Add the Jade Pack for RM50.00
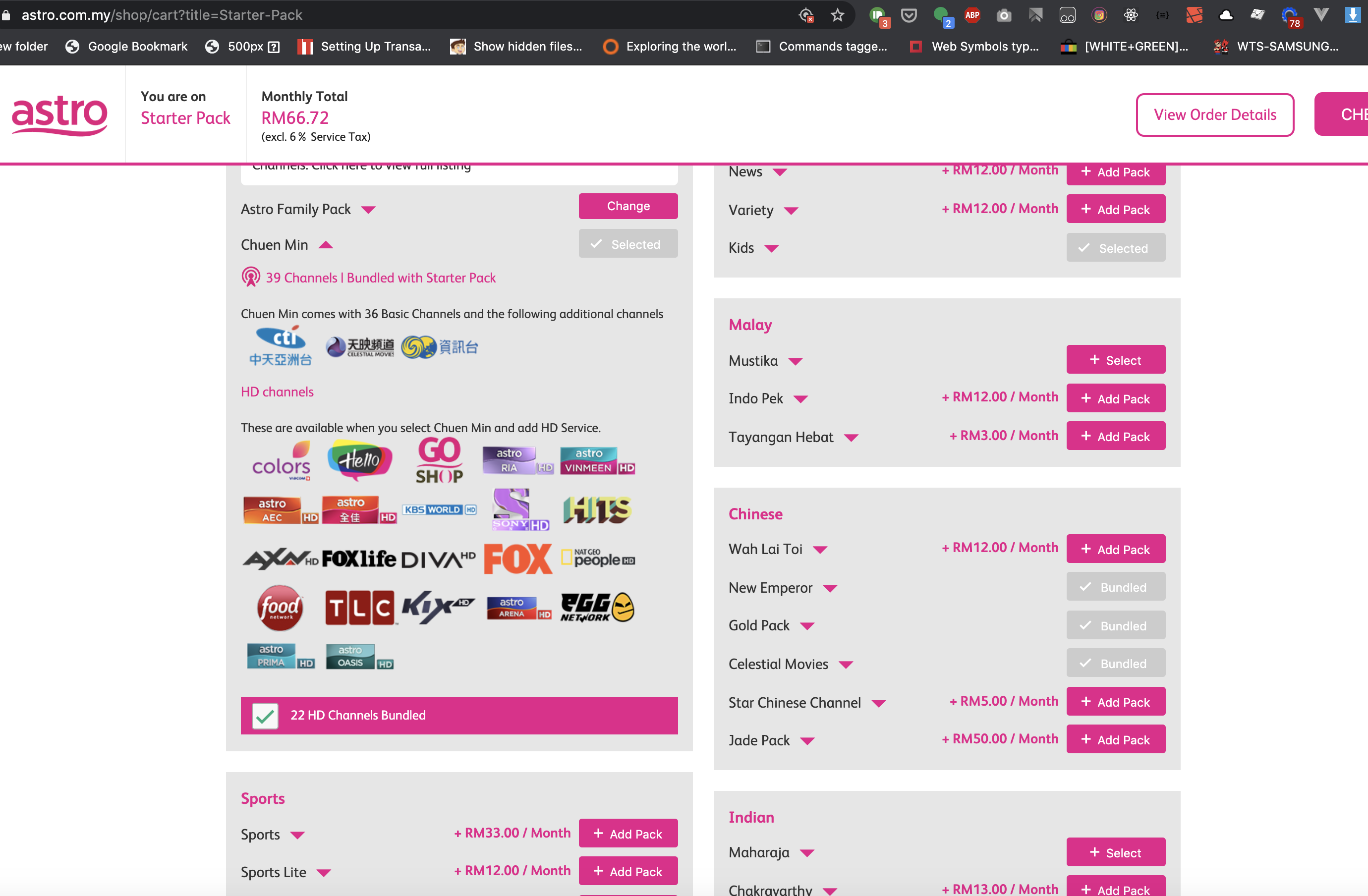Viewport: 1368px width, 896px height. (x=1115, y=739)
